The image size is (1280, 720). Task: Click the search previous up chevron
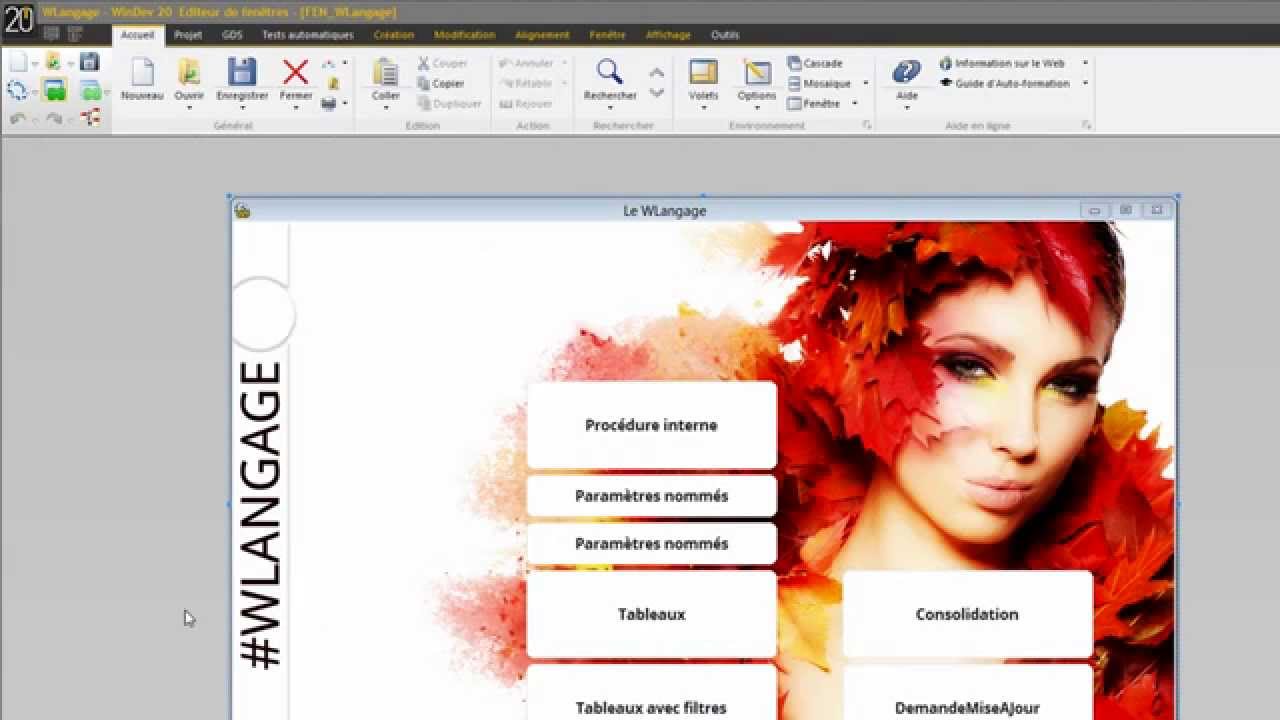pyautogui.click(x=657, y=72)
